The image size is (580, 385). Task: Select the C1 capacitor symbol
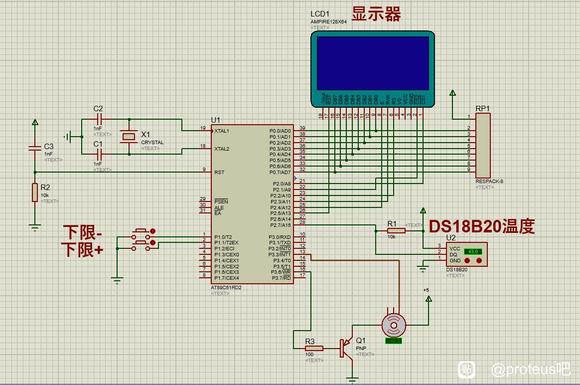click(x=99, y=154)
